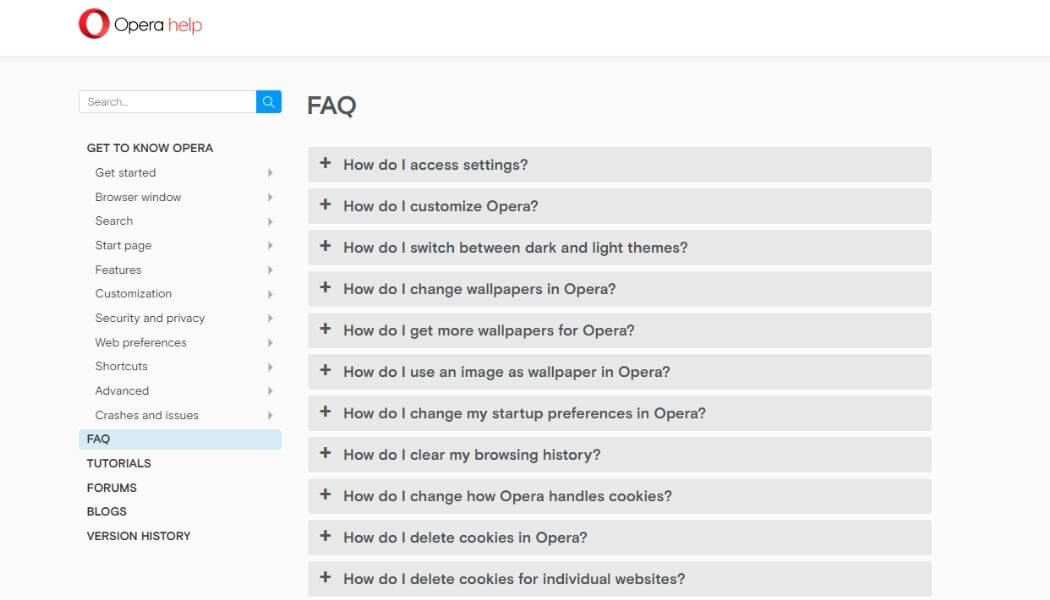Open the Advanced sidebar link

pyautogui.click(x=122, y=391)
